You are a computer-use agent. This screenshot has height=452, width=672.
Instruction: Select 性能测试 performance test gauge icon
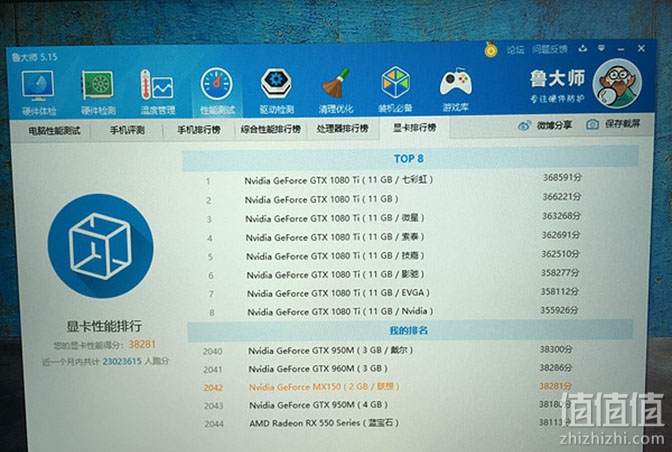pyautogui.click(x=217, y=92)
